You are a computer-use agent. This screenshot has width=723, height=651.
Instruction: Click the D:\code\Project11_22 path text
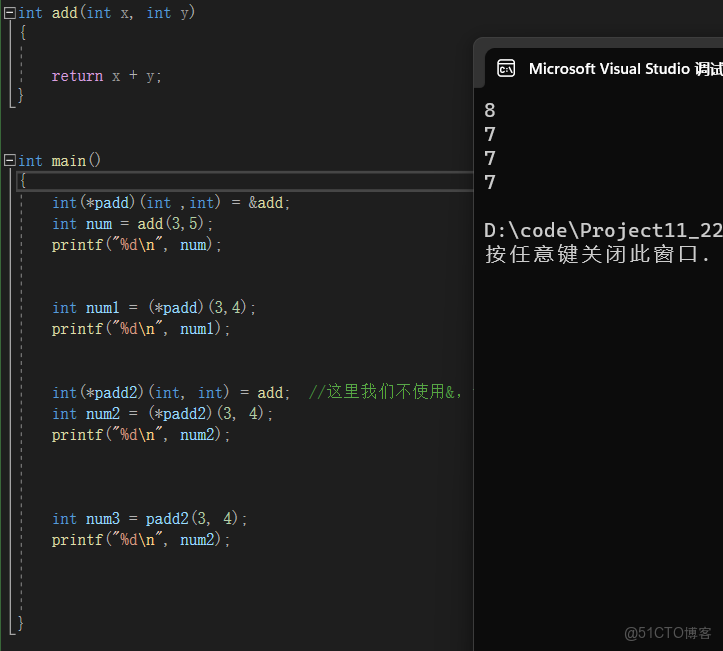point(602,231)
